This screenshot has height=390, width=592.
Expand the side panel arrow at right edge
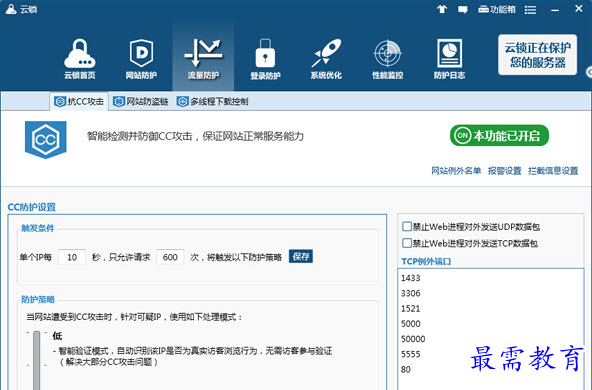pyautogui.click(x=589, y=72)
